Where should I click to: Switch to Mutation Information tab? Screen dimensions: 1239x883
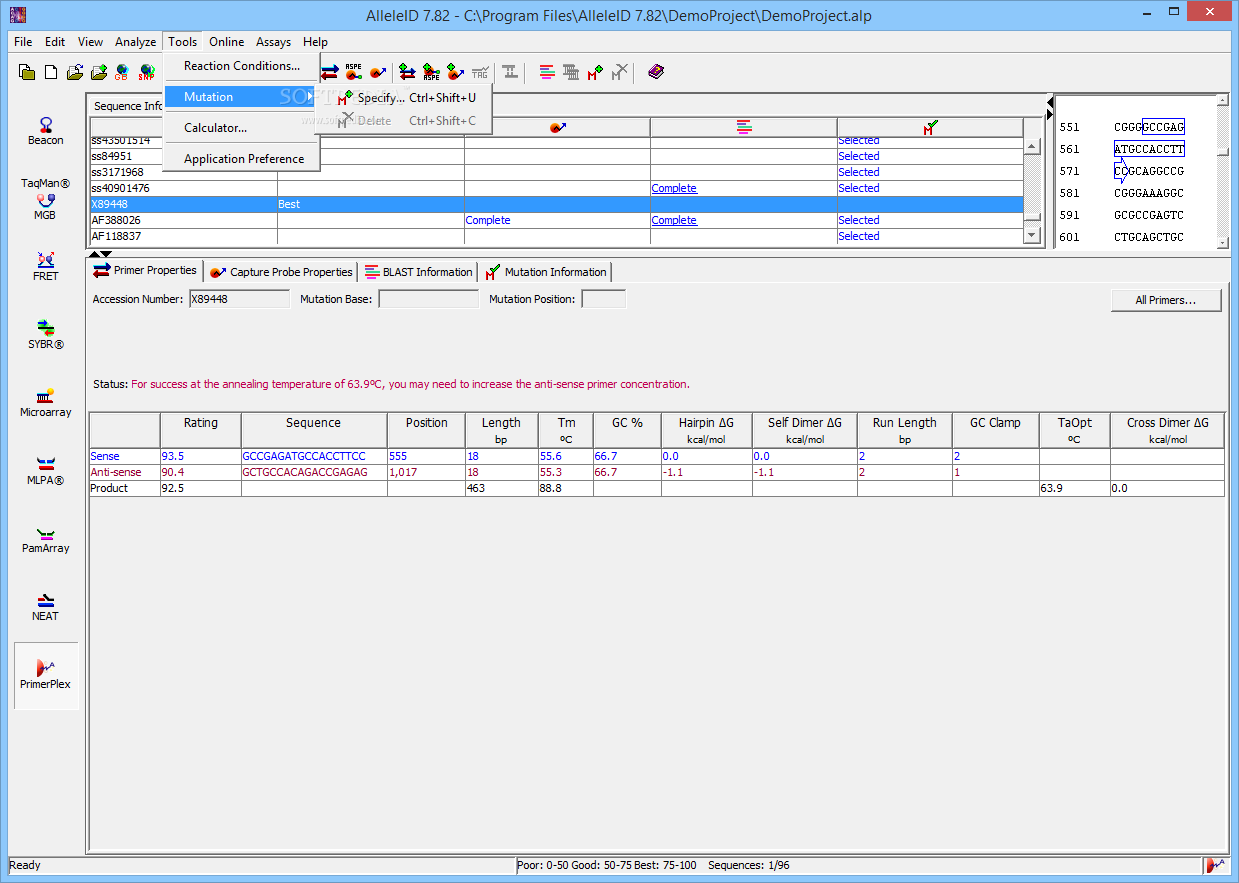coord(546,272)
